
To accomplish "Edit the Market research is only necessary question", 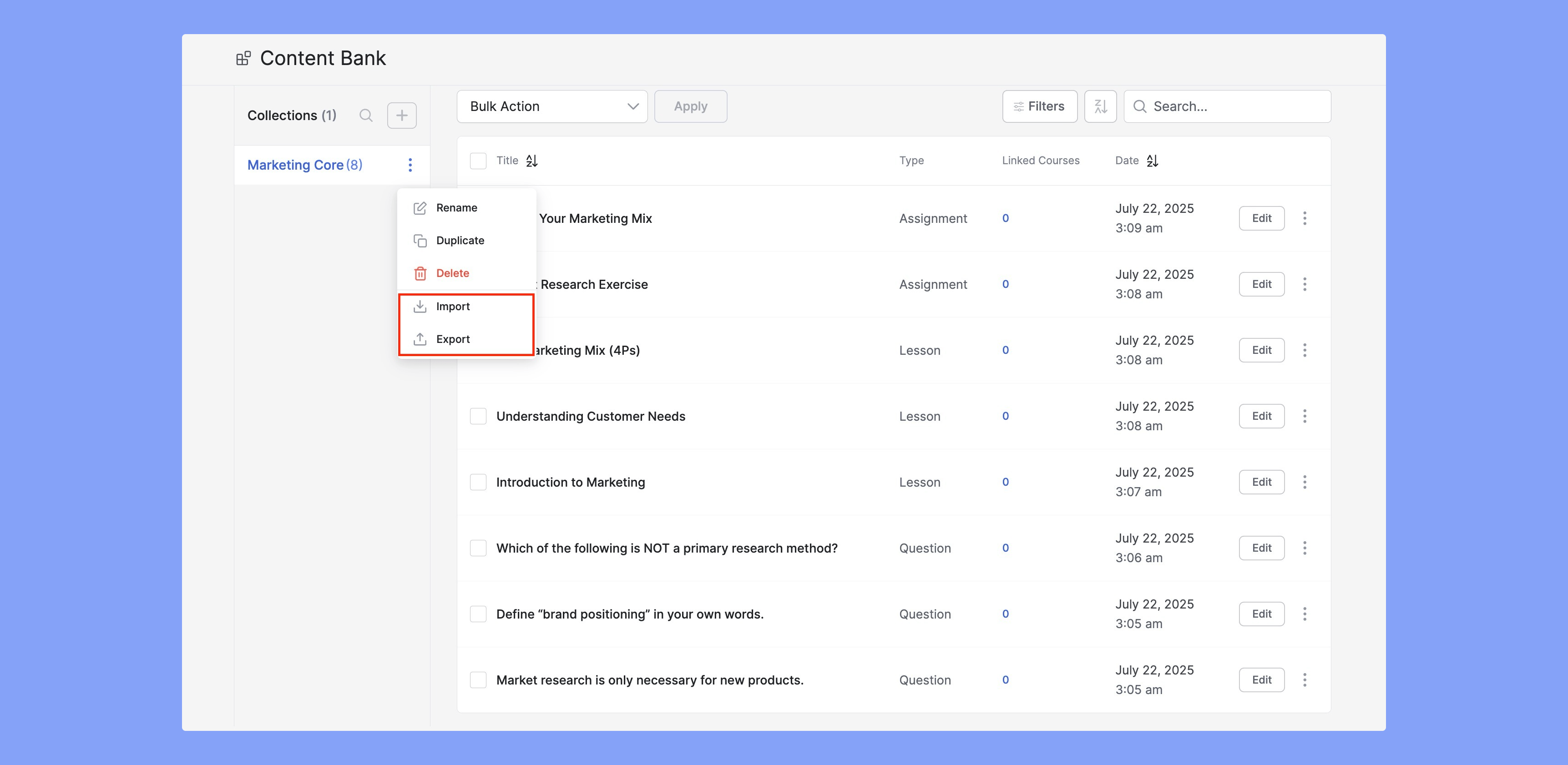I will (x=1262, y=680).
